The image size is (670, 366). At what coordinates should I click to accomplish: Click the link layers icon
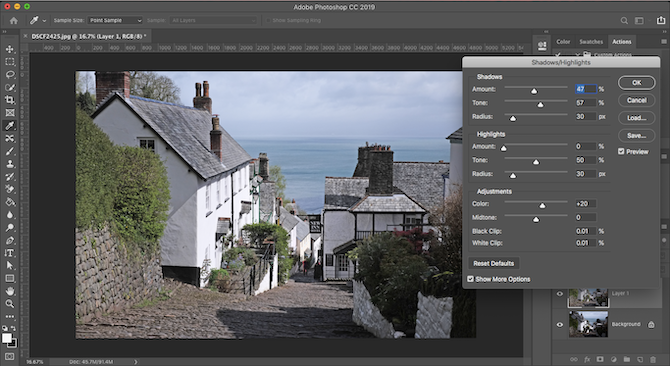tap(573, 360)
